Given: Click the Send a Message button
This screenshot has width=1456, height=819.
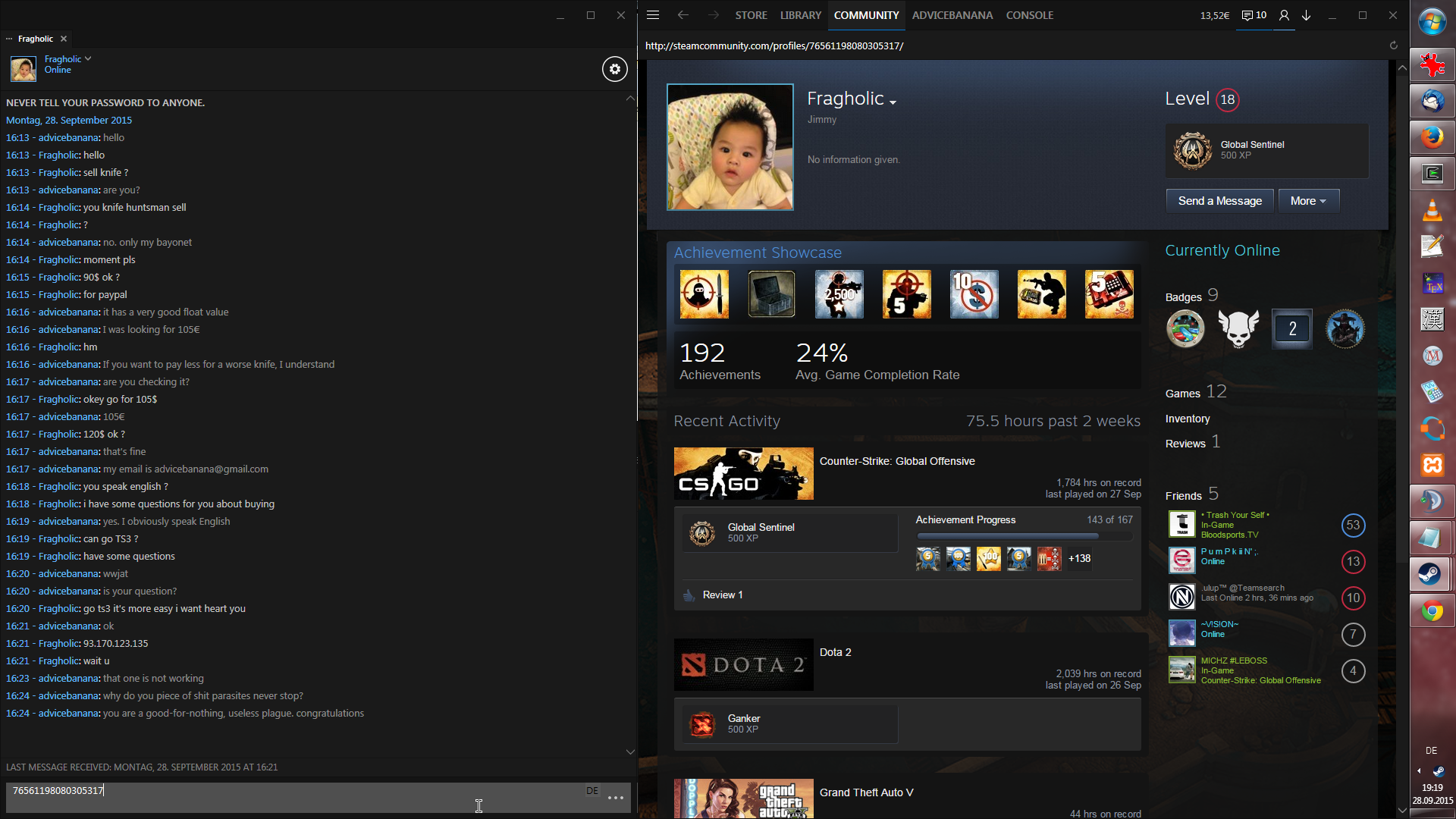Looking at the screenshot, I should click(1219, 201).
